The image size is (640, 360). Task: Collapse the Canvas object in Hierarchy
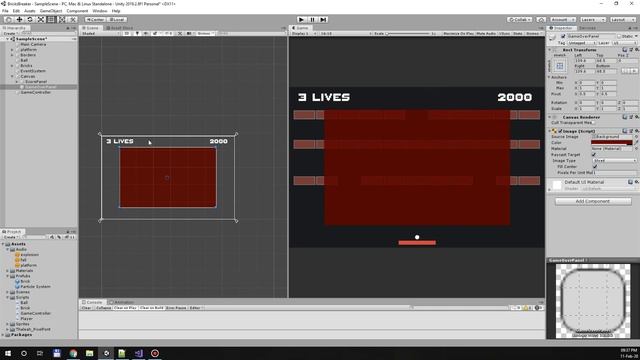coord(12,76)
